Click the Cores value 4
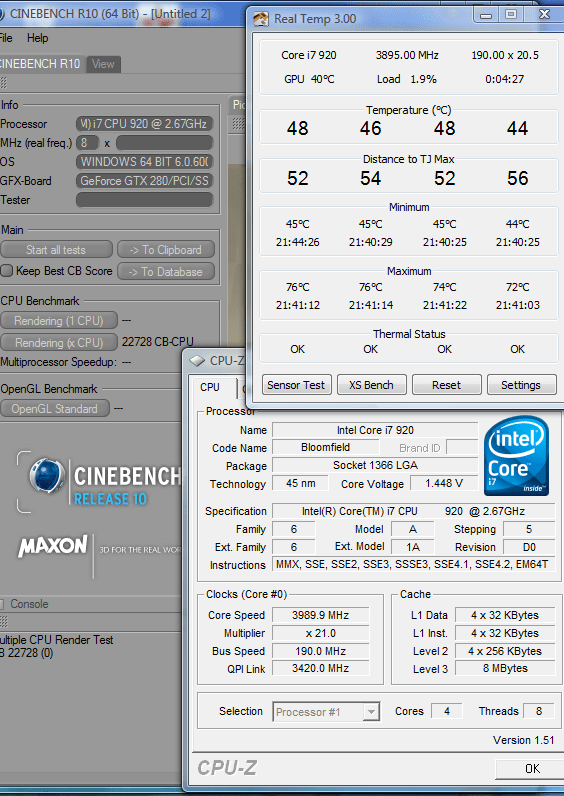564x796 pixels. 447,711
